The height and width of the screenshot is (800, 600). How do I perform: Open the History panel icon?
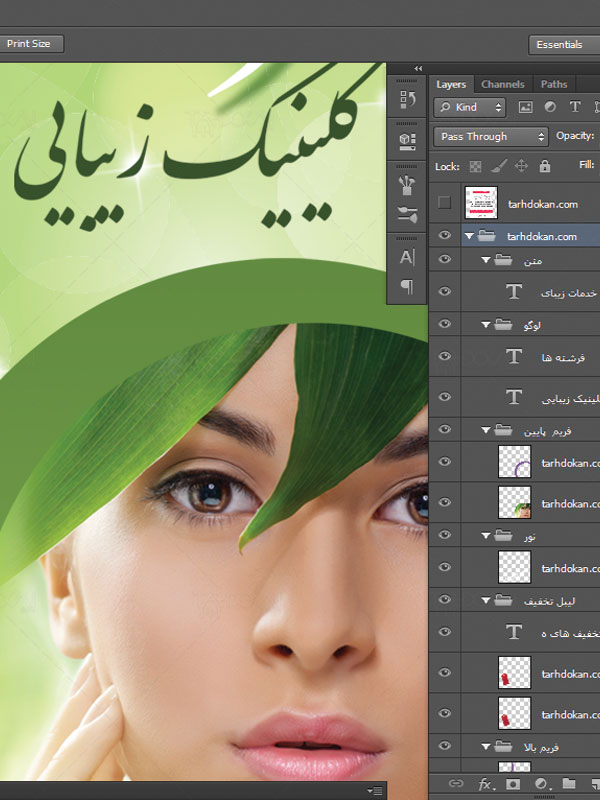[407, 99]
